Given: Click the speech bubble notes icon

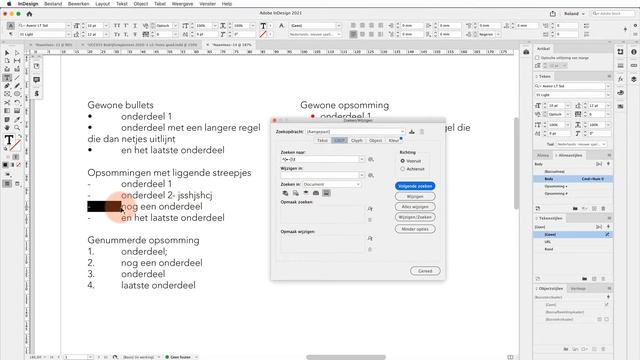Looking at the screenshot, I should point(36,80).
